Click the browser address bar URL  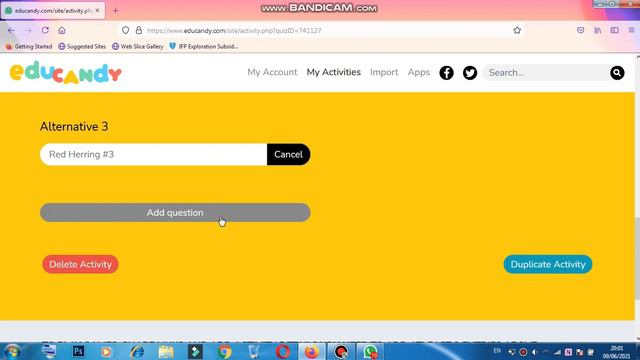[x=234, y=31]
